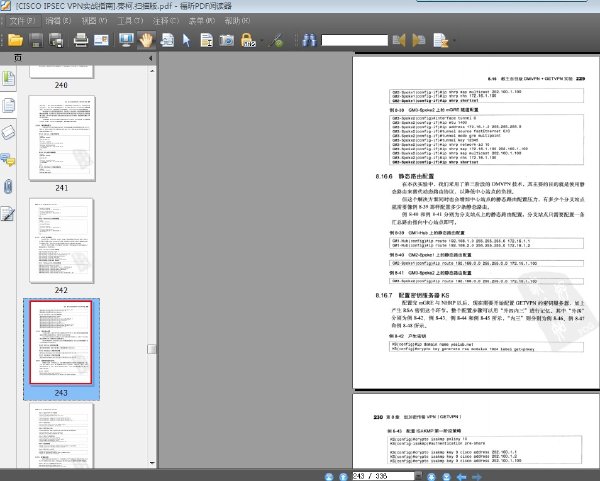Click the email document icon

(101, 40)
